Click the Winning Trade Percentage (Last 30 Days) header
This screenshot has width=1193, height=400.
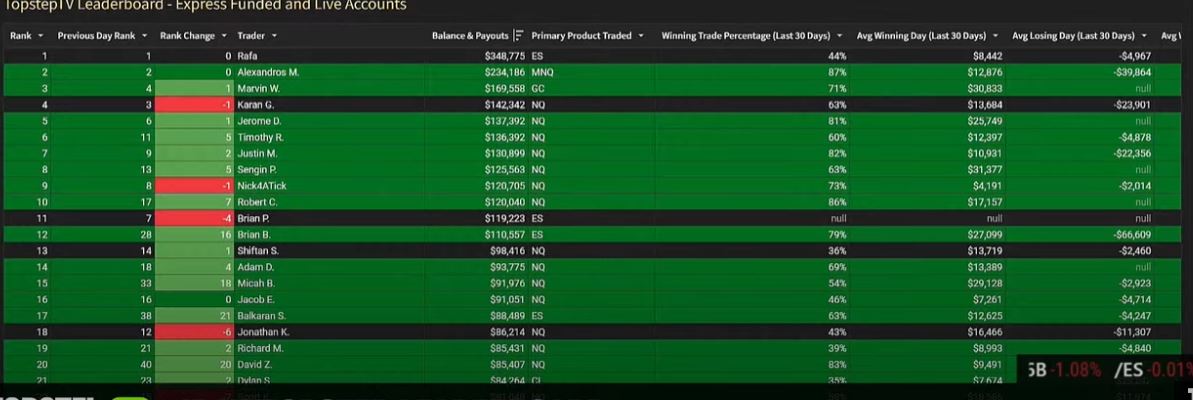747,36
